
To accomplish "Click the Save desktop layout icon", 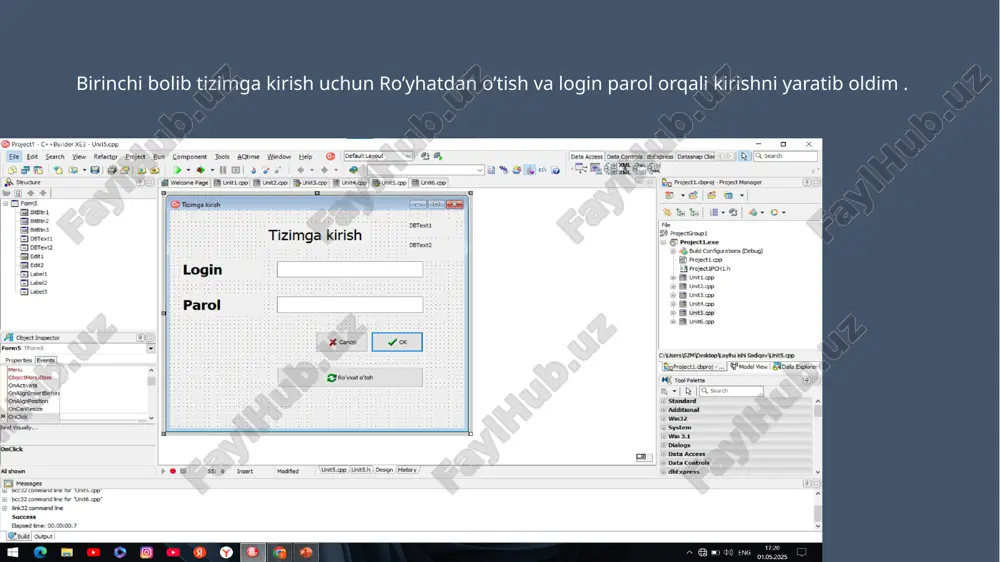I will pos(425,156).
